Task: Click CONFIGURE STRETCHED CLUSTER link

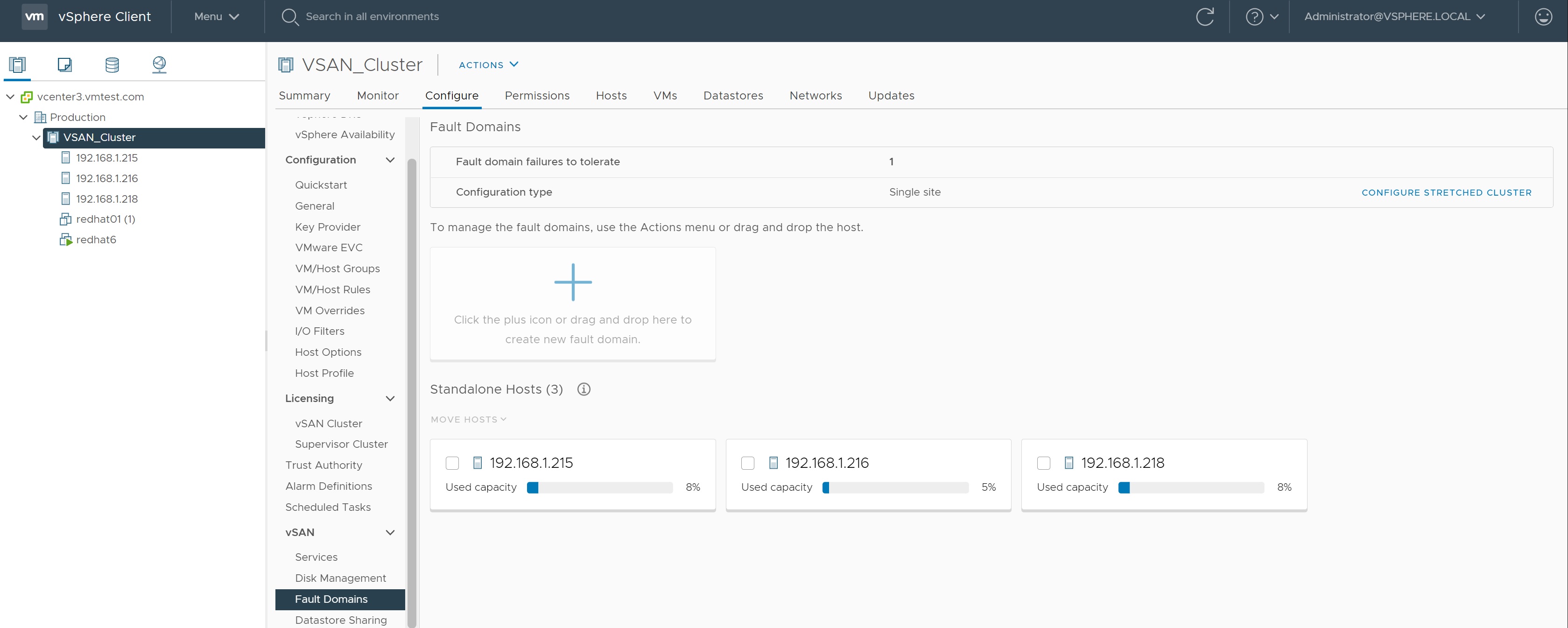Action: [x=1446, y=192]
